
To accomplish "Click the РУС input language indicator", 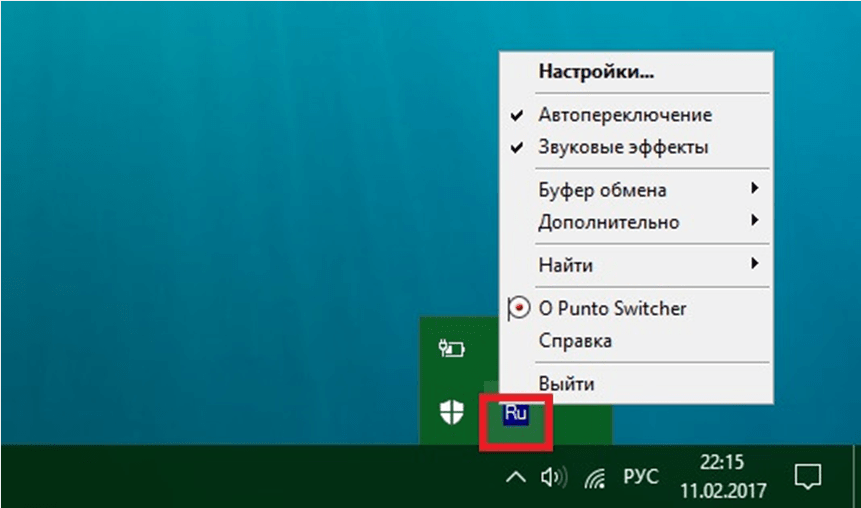I will coord(641,477).
